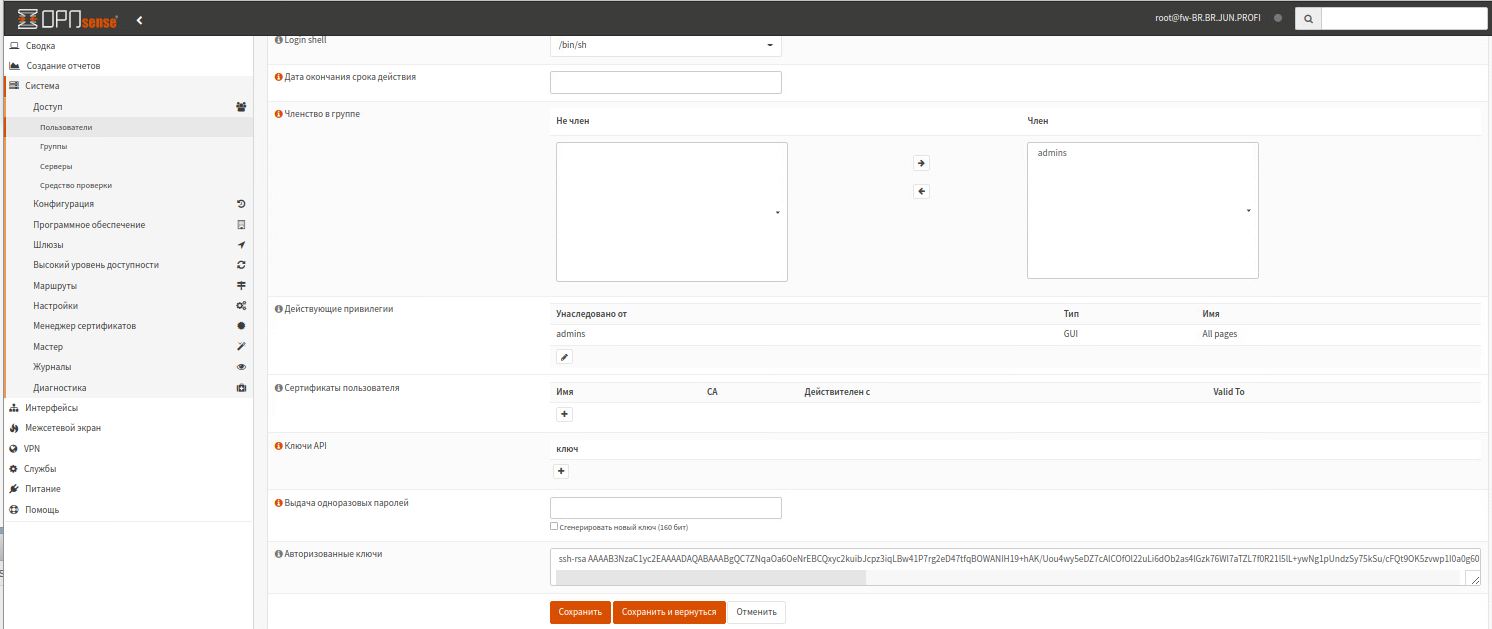Click the Дата окончания срока действия field
The width and height of the screenshot is (1492, 629).
point(665,82)
